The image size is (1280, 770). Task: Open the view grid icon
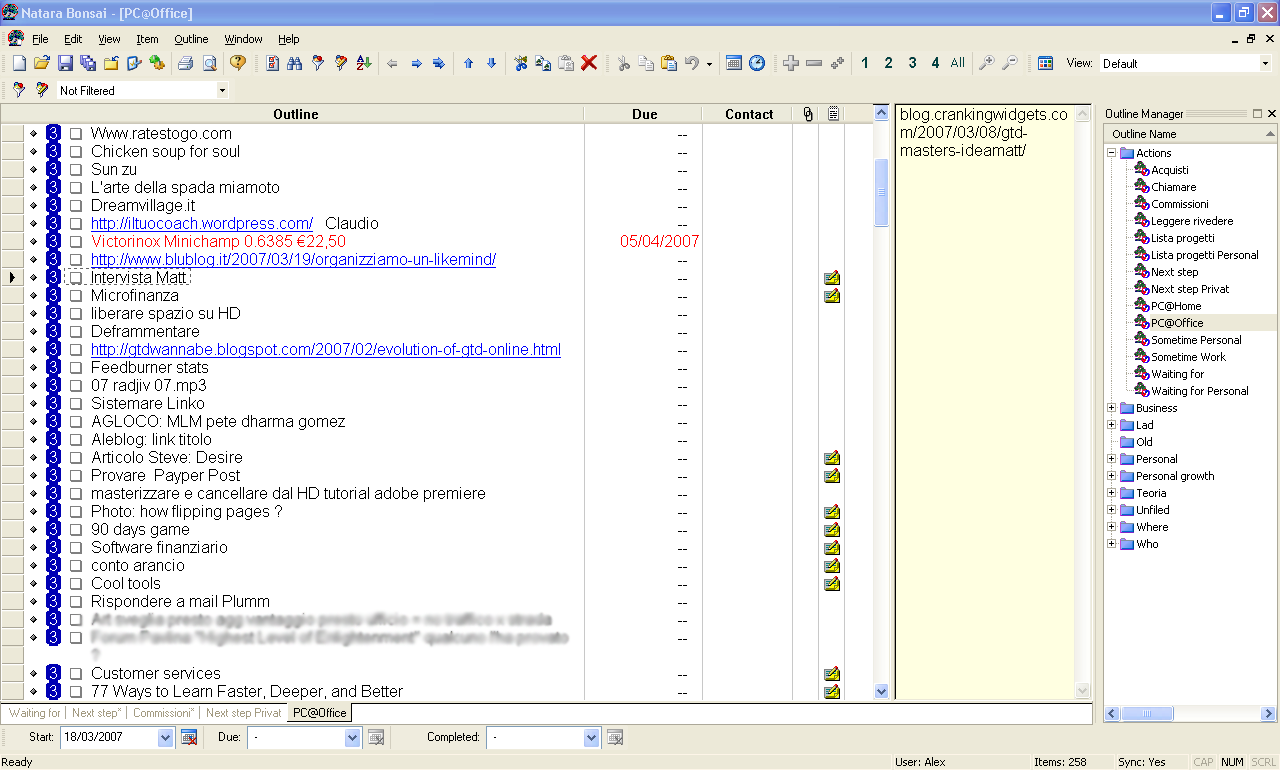[1045, 63]
